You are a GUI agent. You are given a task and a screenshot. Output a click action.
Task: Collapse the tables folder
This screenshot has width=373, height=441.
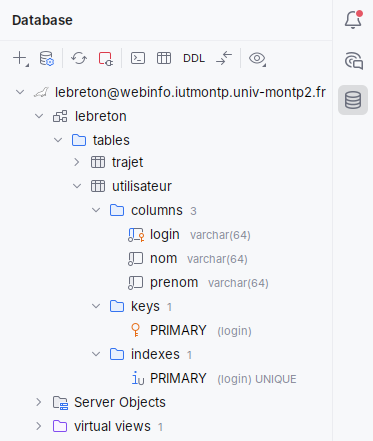pyautogui.click(x=58, y=140)
